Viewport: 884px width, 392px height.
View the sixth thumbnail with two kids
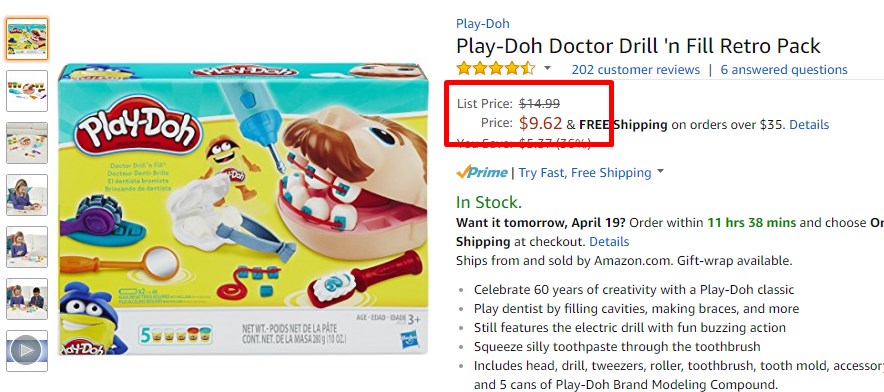27,299
